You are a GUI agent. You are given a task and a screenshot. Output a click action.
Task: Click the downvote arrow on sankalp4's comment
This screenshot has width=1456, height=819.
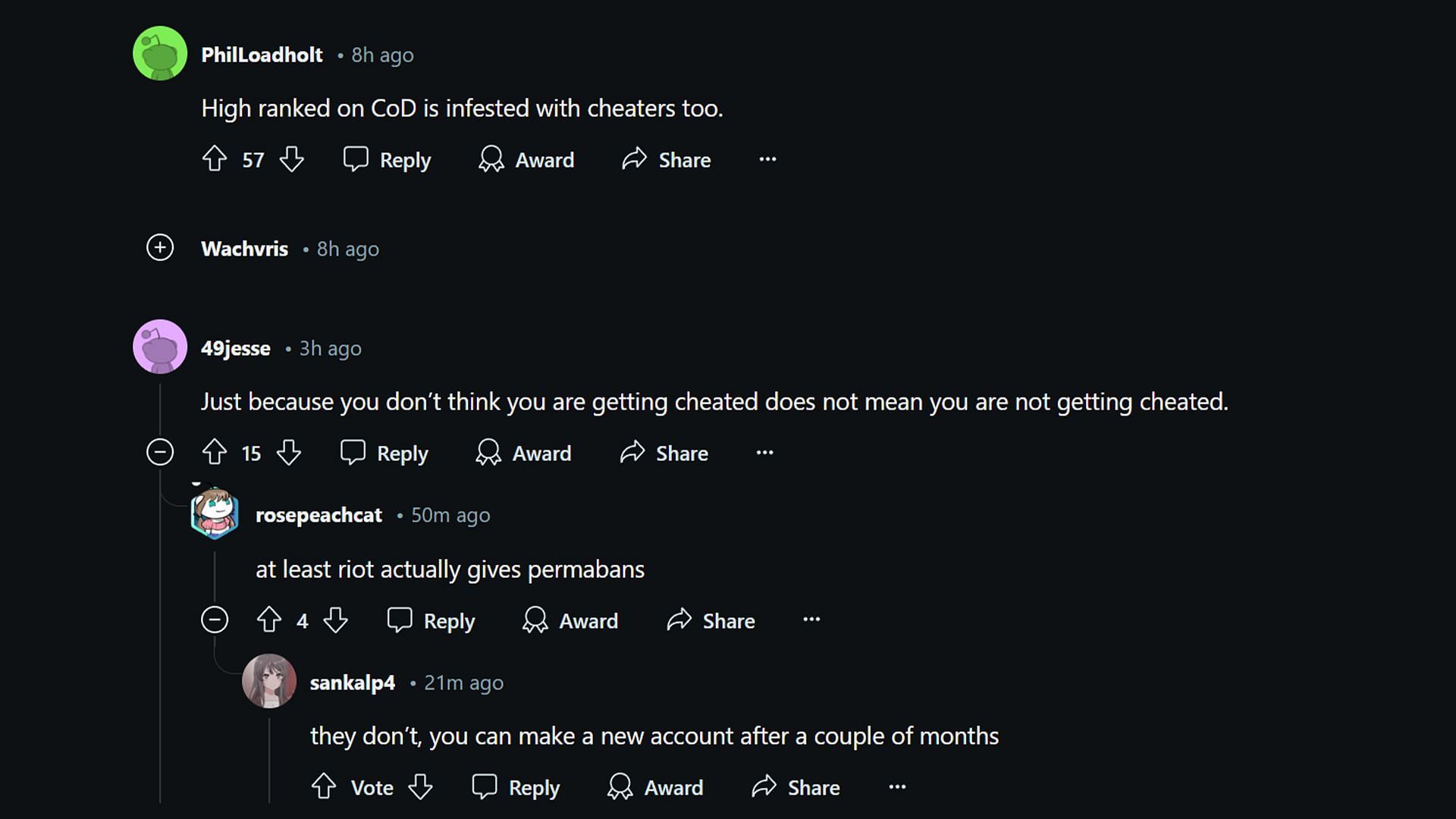421,787
